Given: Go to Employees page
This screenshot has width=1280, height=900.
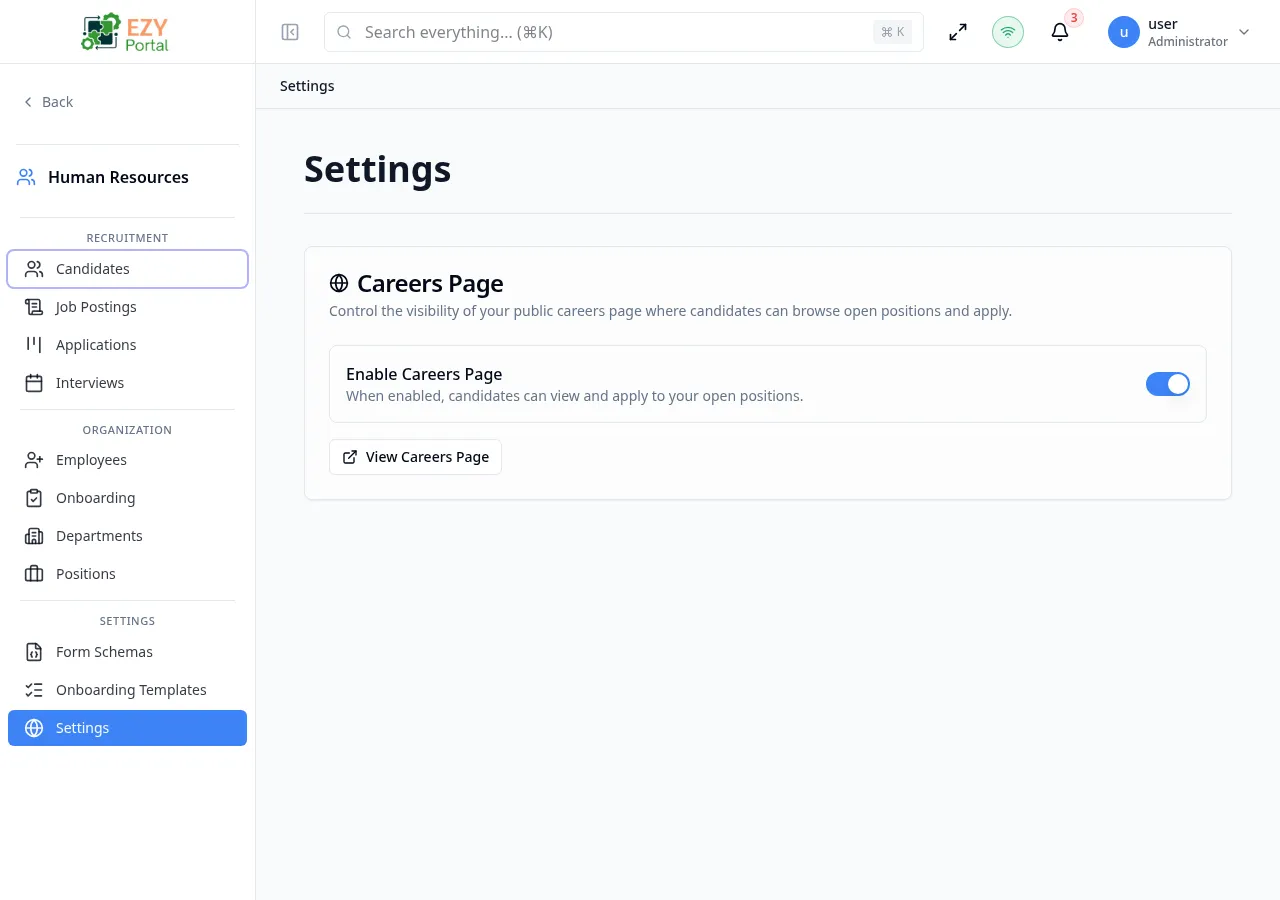Looking at the screenshot, I should [x=127, y=460].
